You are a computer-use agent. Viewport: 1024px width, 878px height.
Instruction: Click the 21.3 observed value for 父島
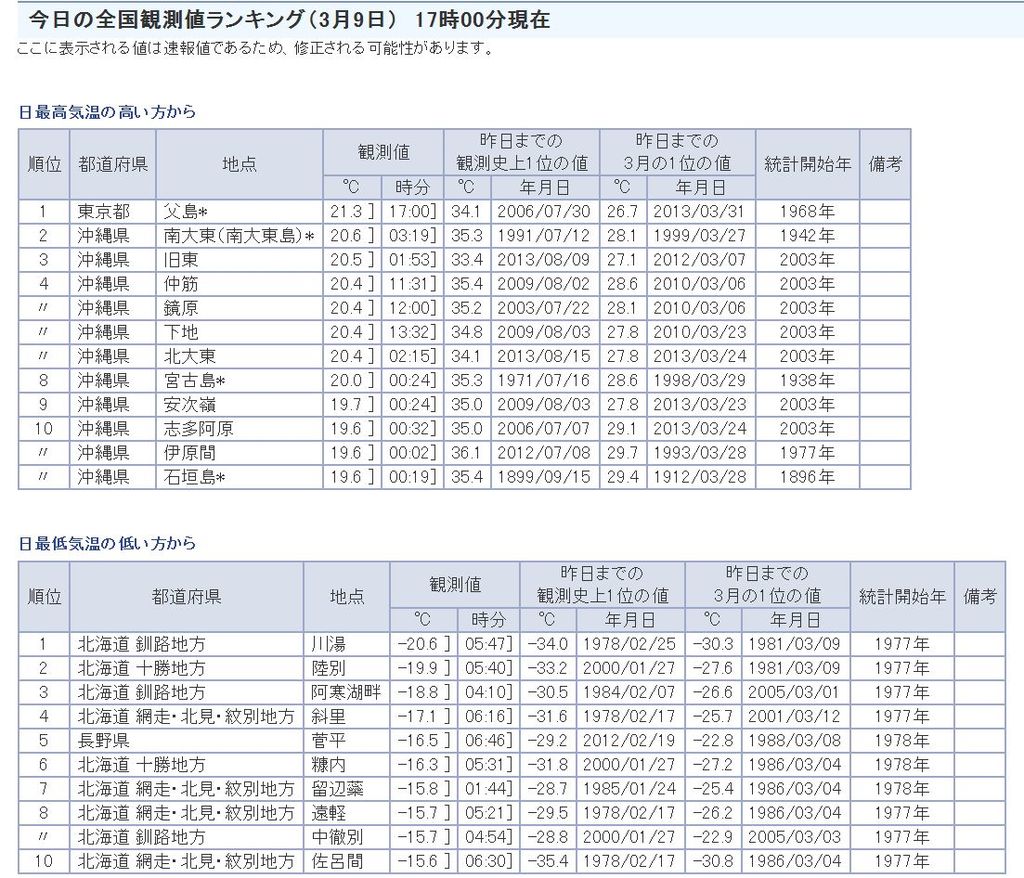[x=348, y=211]
